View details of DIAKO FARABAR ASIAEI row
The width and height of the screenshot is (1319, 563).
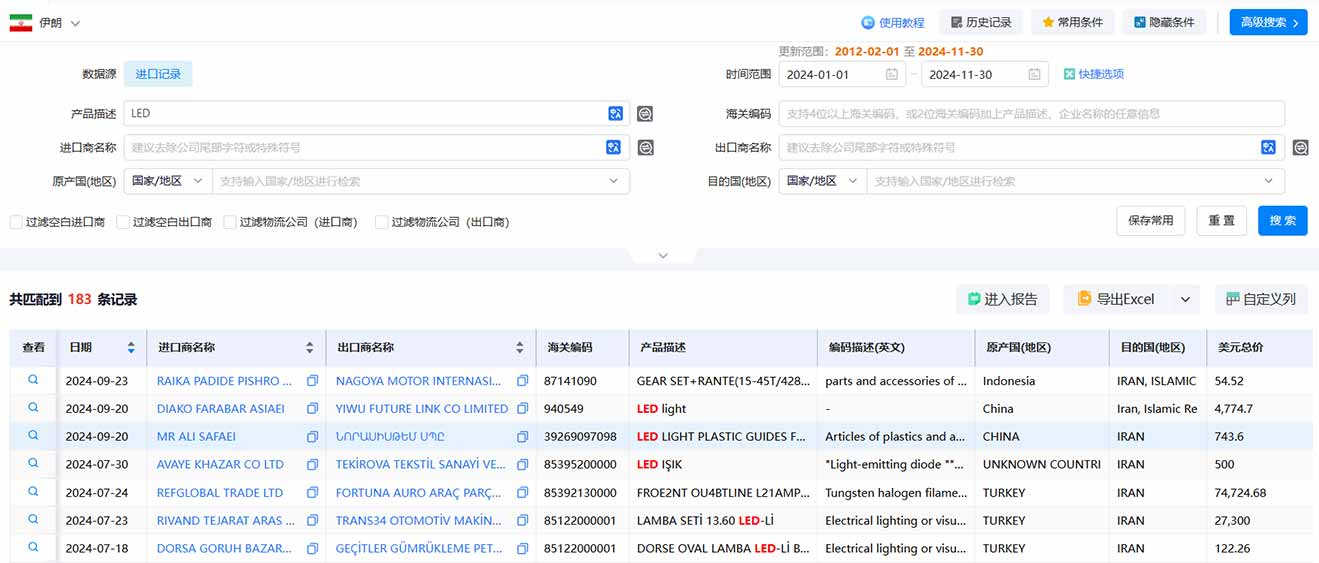pos(33,408)
